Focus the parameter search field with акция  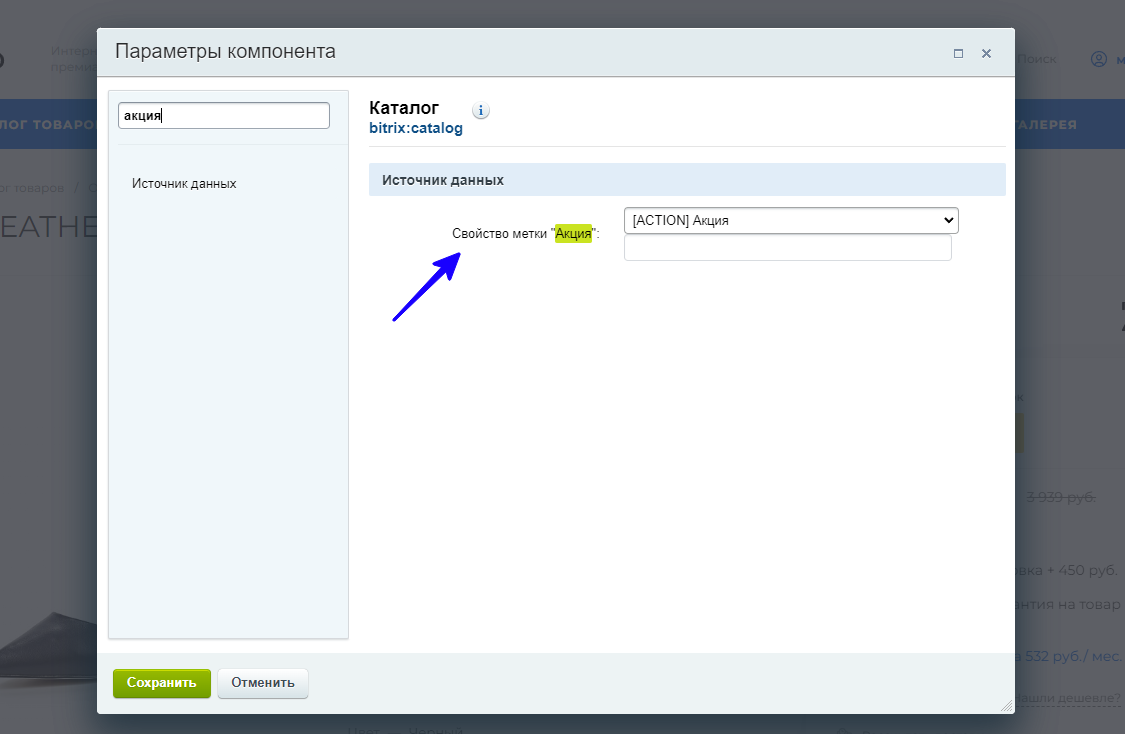click(x=224, y=116)
